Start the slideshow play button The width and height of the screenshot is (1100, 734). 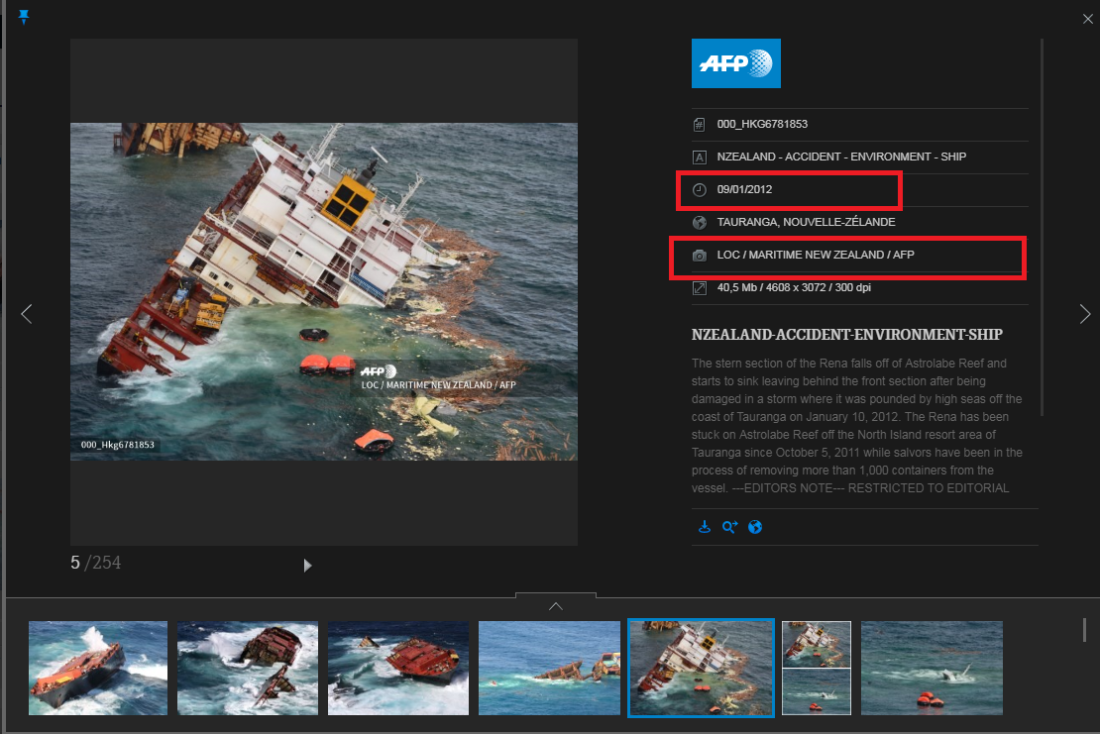point(307,566)
